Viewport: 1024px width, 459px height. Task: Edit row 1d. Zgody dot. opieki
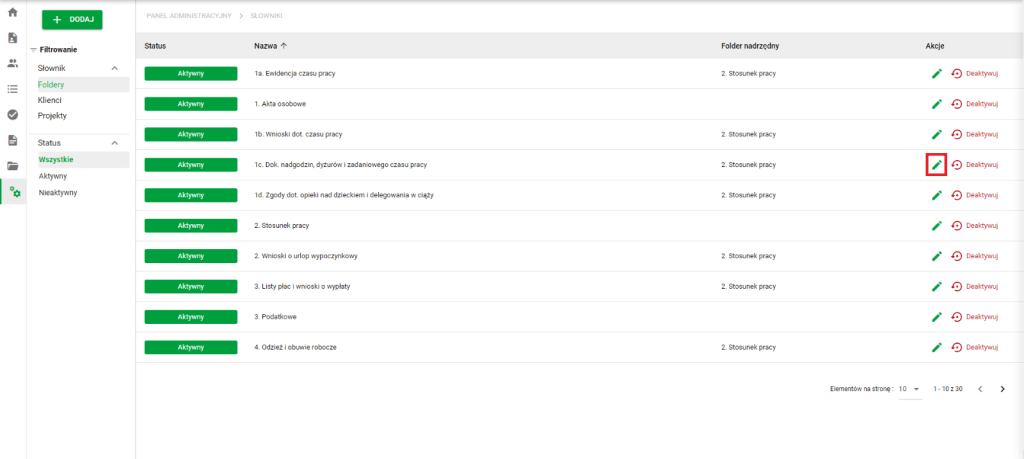(936, 195)
